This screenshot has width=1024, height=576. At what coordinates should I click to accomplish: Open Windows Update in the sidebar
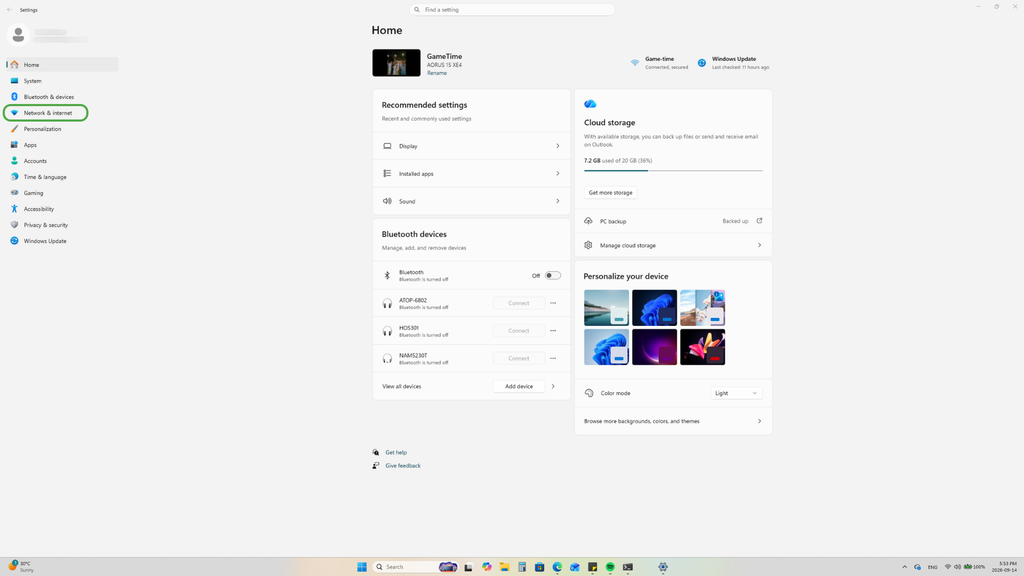[x=62, y=241]
